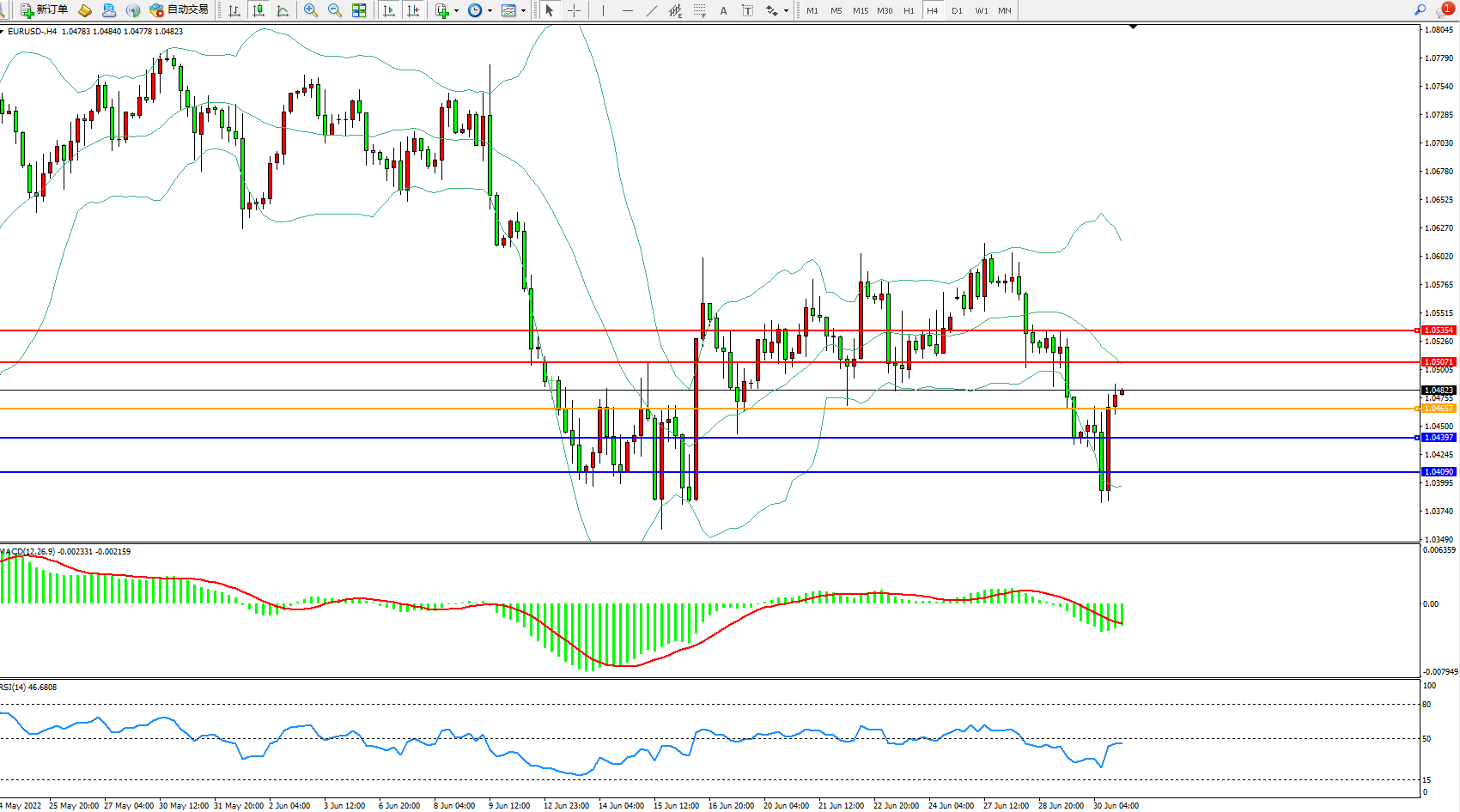Open chart templates dropdown arrow
The height and width of the screenshot is (812, 1460).
[x=523, y=11]
